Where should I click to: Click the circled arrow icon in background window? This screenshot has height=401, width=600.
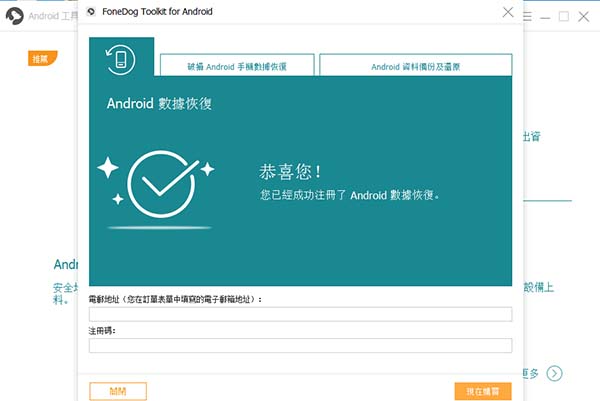[554, 373]
